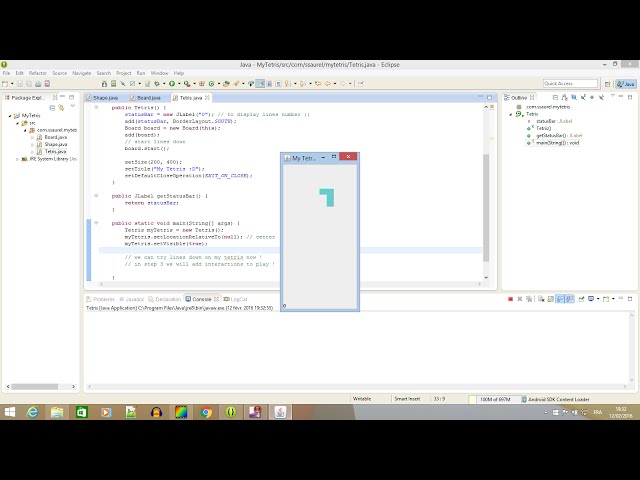Click Package Explorer horizontal scrollbar thumb
This screenshot has height=480, width=640.
35,387
